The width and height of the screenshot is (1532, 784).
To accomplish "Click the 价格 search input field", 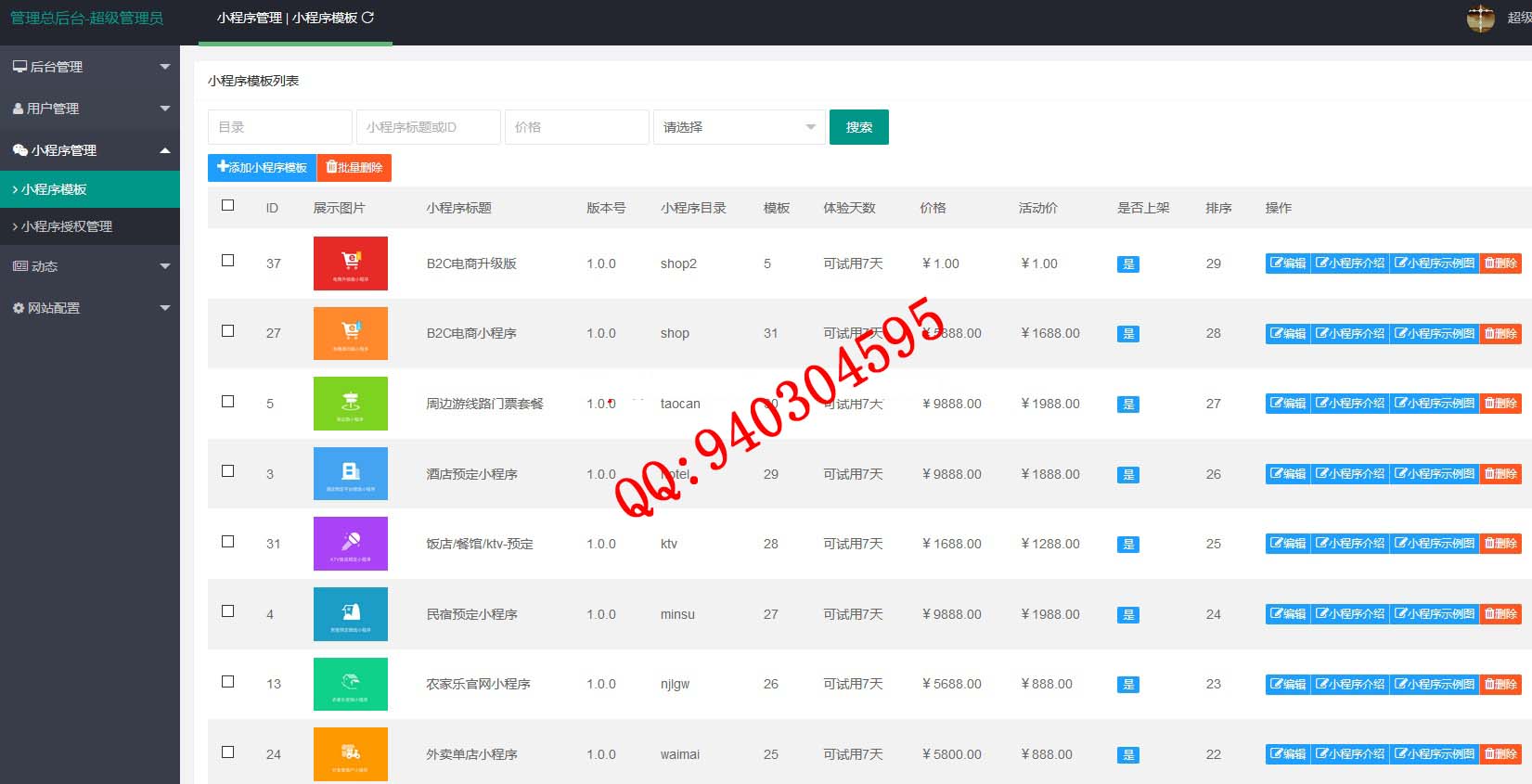I will 576,127.
